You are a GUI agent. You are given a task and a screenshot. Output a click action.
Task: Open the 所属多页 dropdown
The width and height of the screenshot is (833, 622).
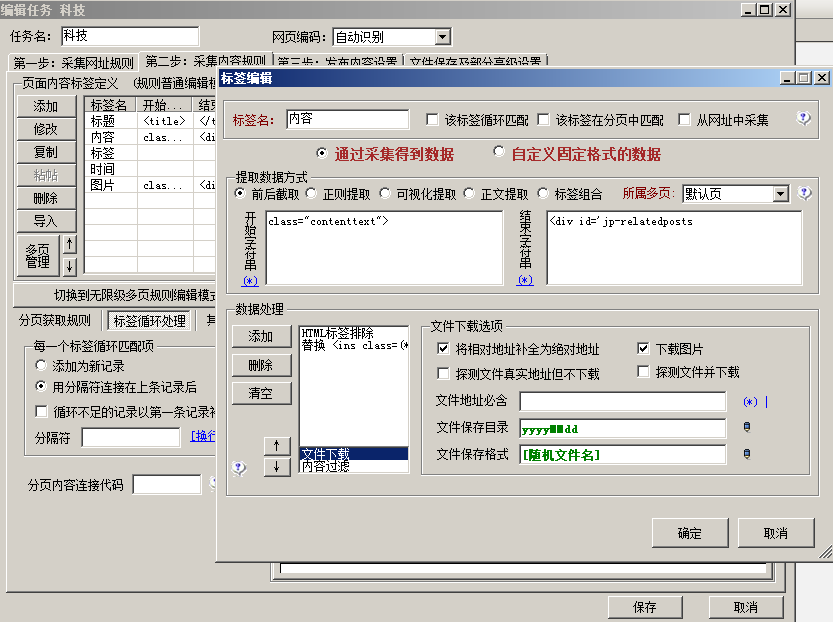click(780, 194)
